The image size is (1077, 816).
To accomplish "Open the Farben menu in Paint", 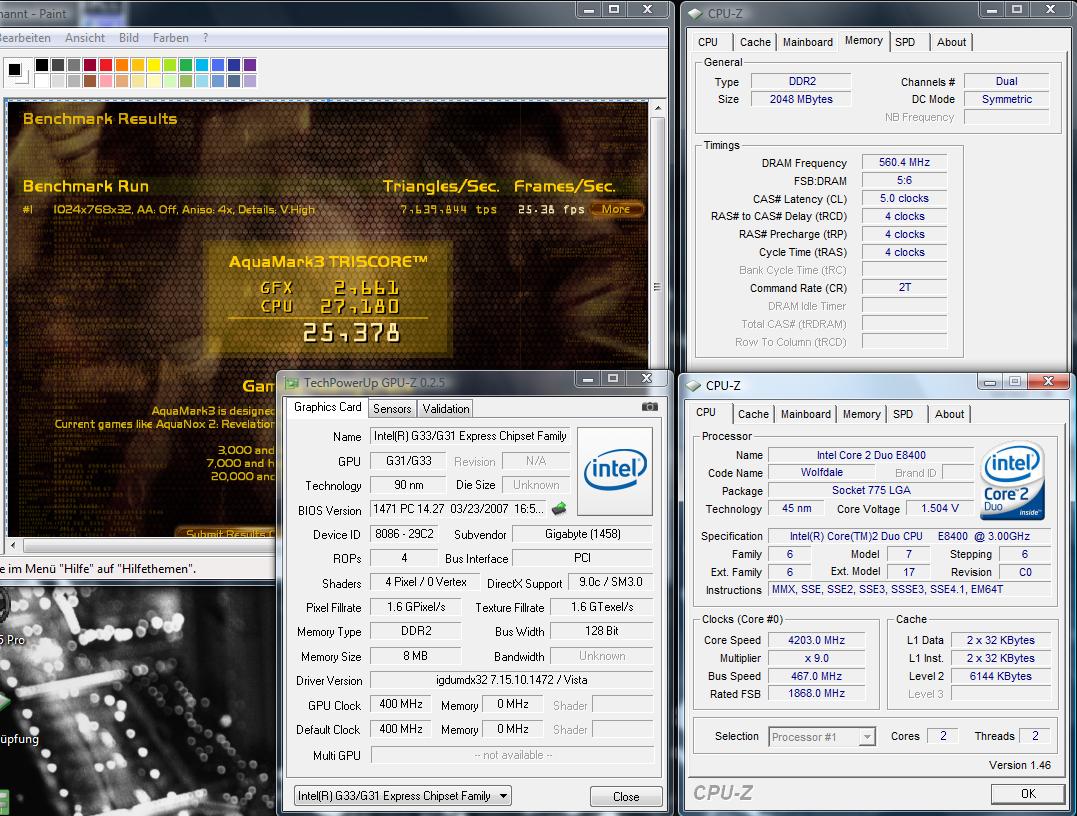I will pos(170,38).
